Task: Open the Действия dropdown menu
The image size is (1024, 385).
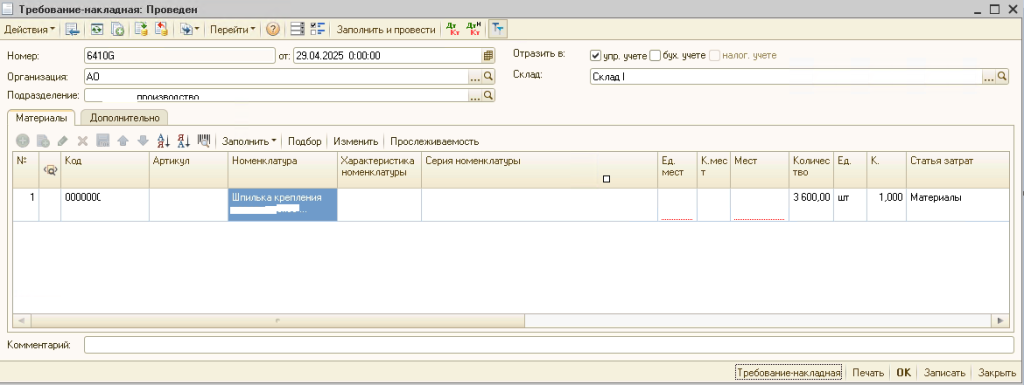Action: 30,29
